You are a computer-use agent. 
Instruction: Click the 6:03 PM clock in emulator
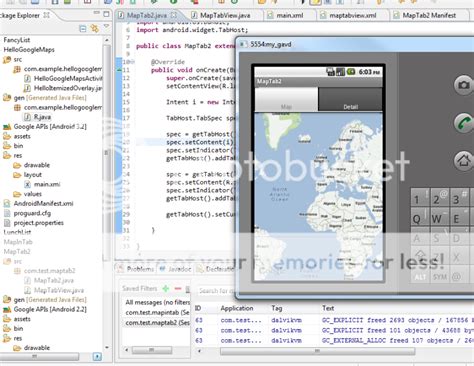pyautogui.click(x=369, y=72)
